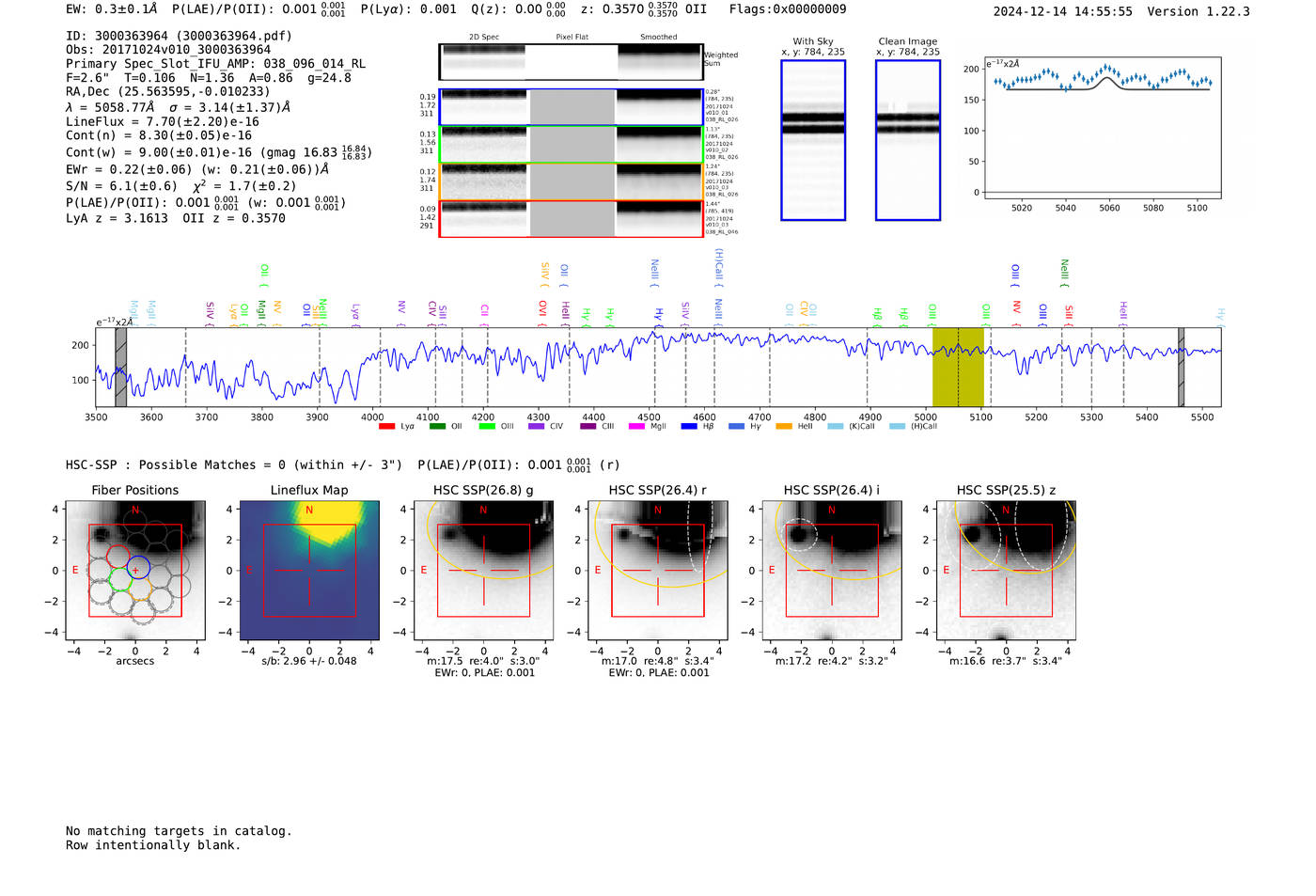Click the EW: 0.3±0.1Å header value

tap(112, 9)
